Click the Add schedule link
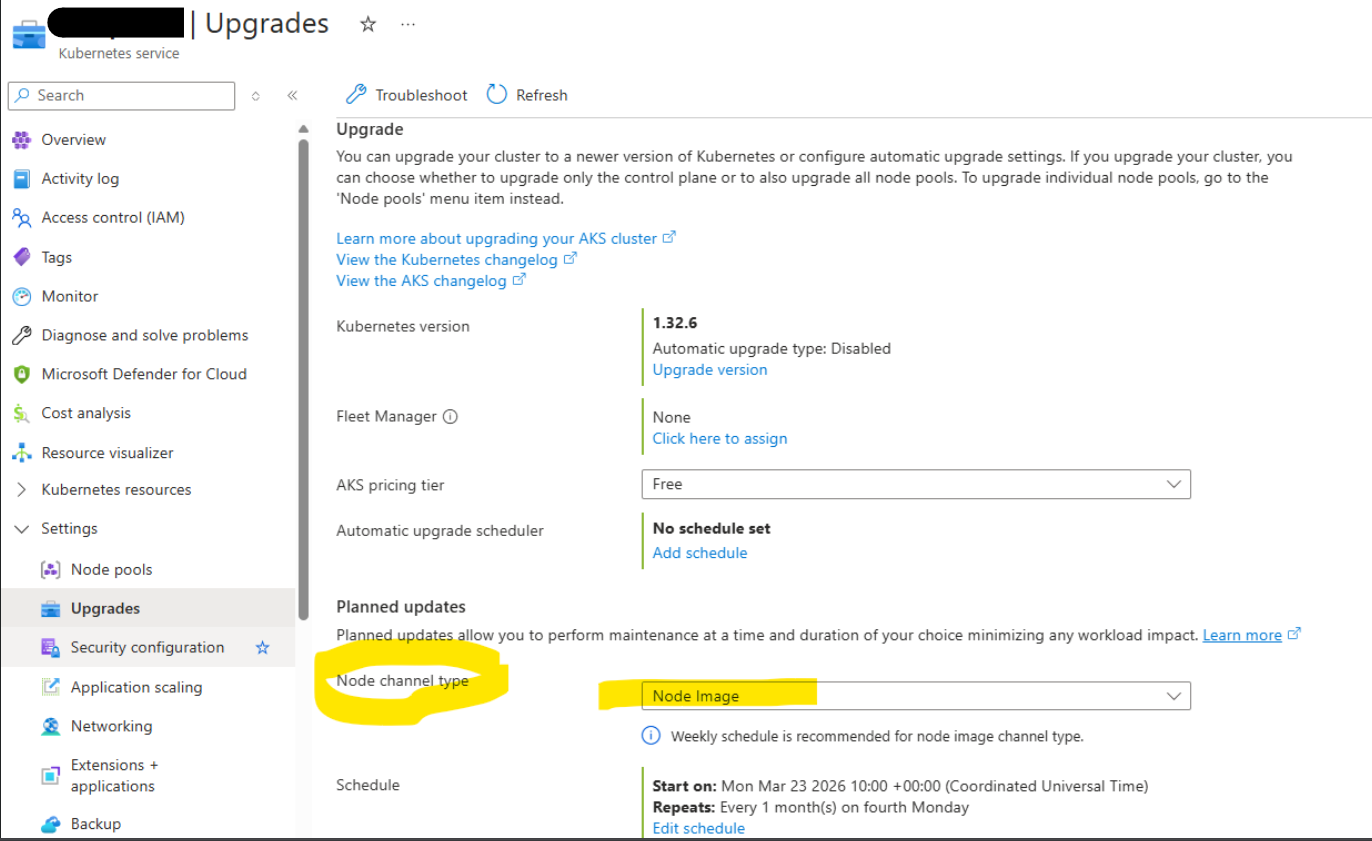Image resolution: width=1372 pixels, height=841 pixels. 700,553
